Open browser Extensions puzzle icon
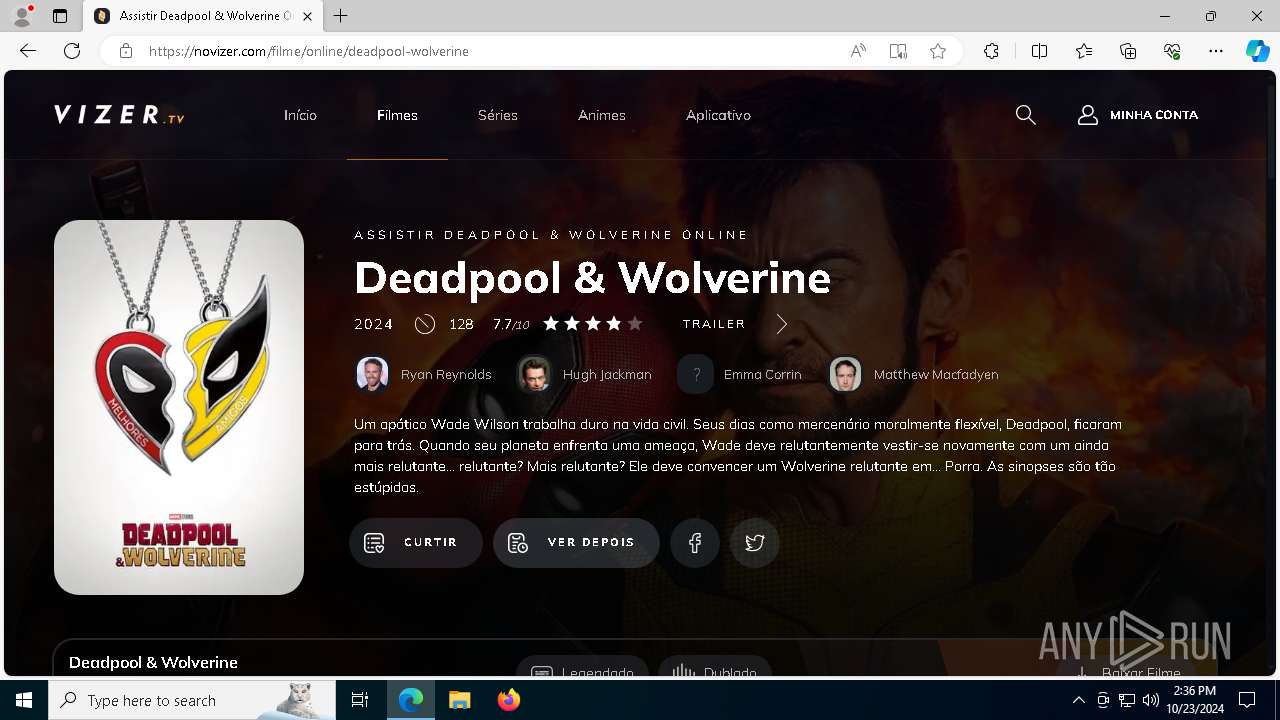This screenshot has width=1280, height=720. click(x=991, y=51)
